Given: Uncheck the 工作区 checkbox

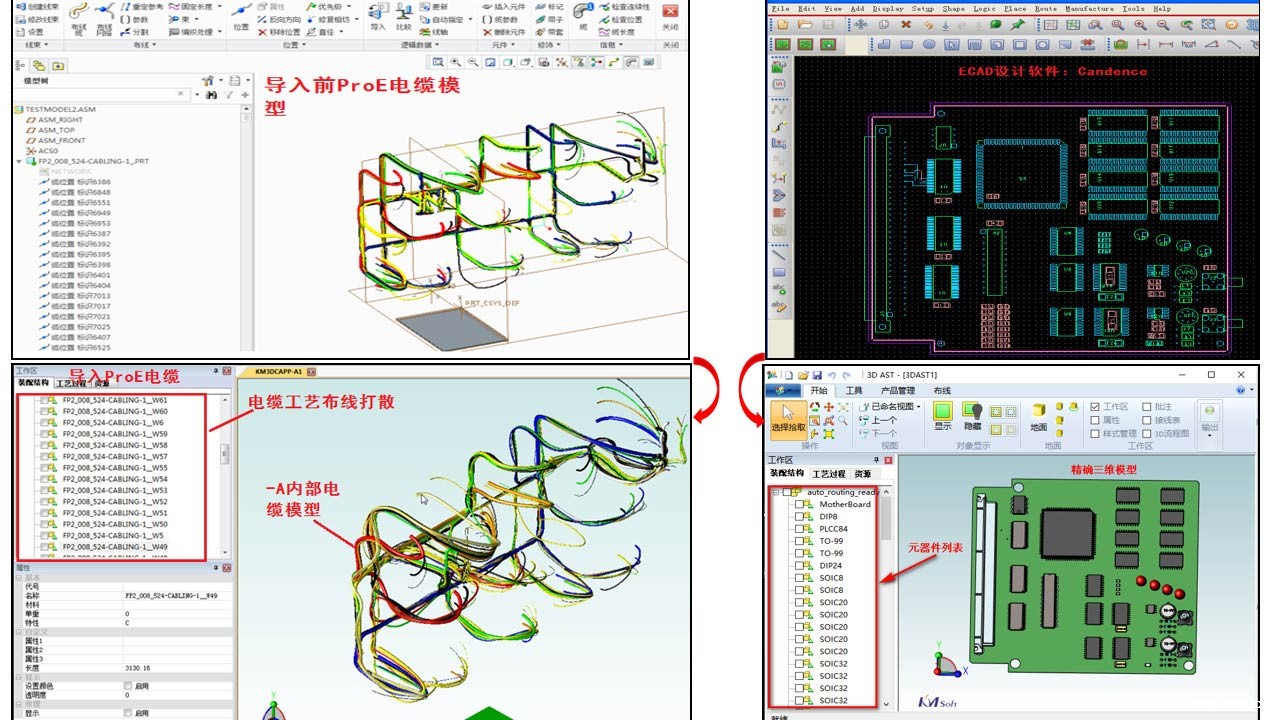Looking at the screenshot, I should [x=1095, y=407].
